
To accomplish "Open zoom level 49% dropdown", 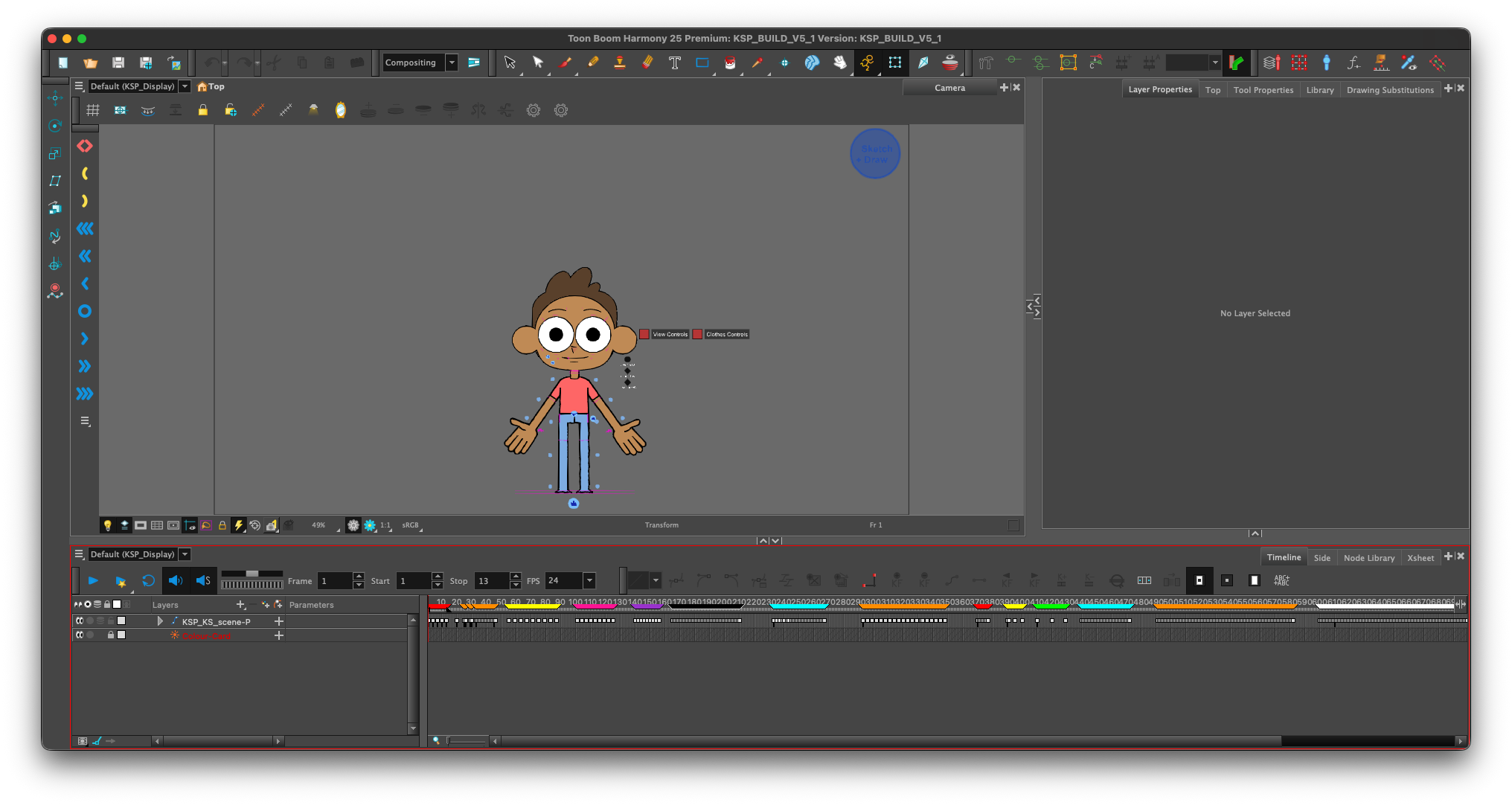I will [324, 525].
